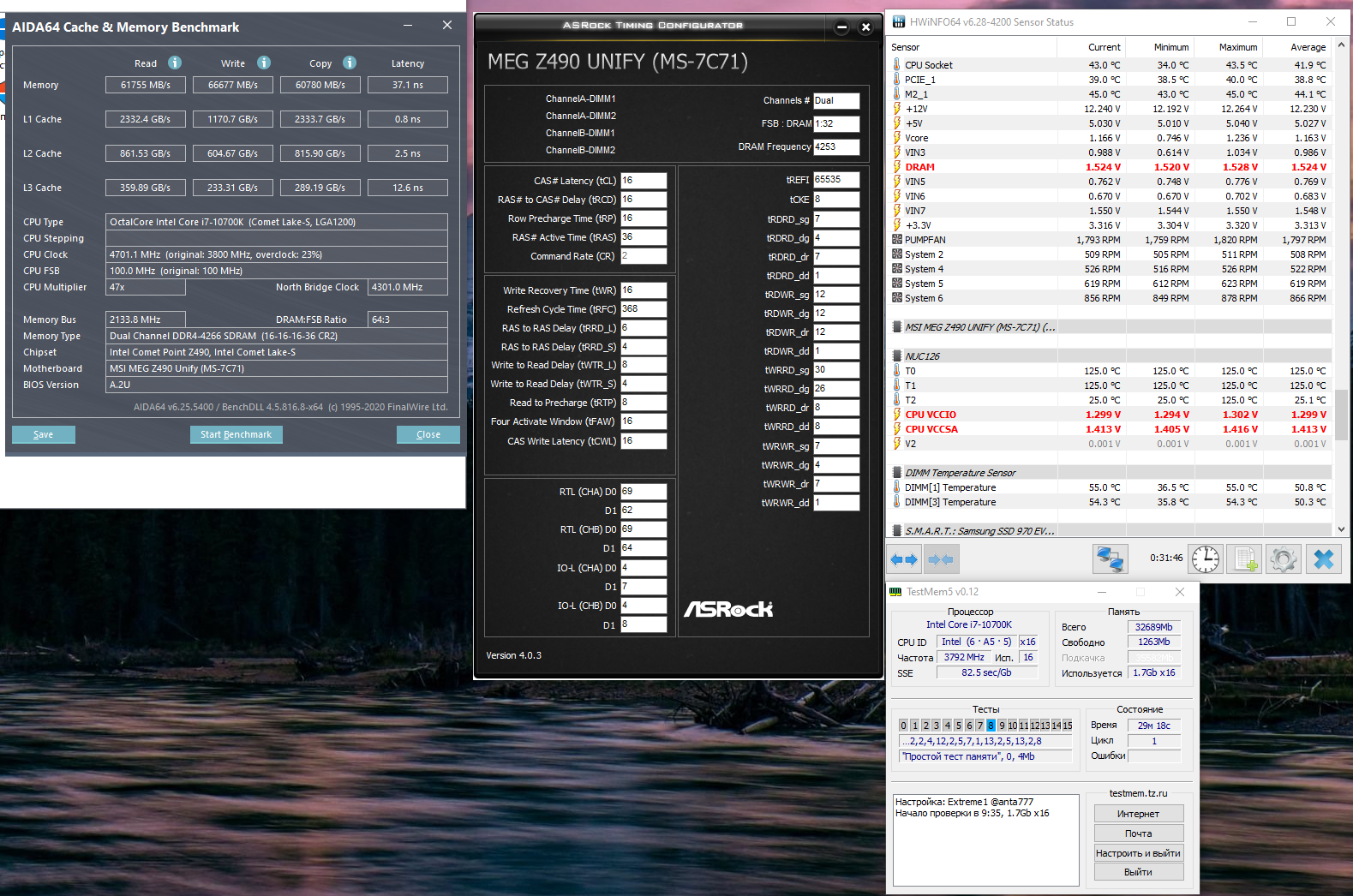Click the Refresh Cycle Time (tRFC) field
Screen dimensions: 1353x896
click(644, 309)
